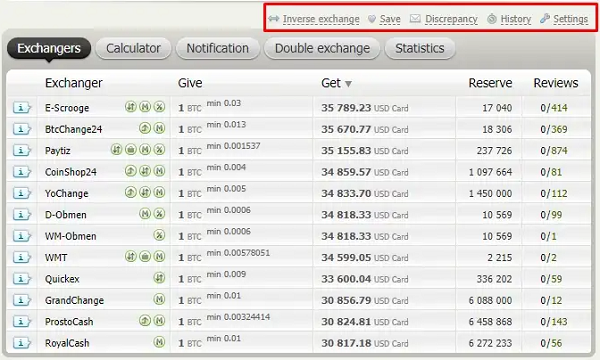600x360 pixels.
Task: Open the Settings link
Action: click(571, 19)
